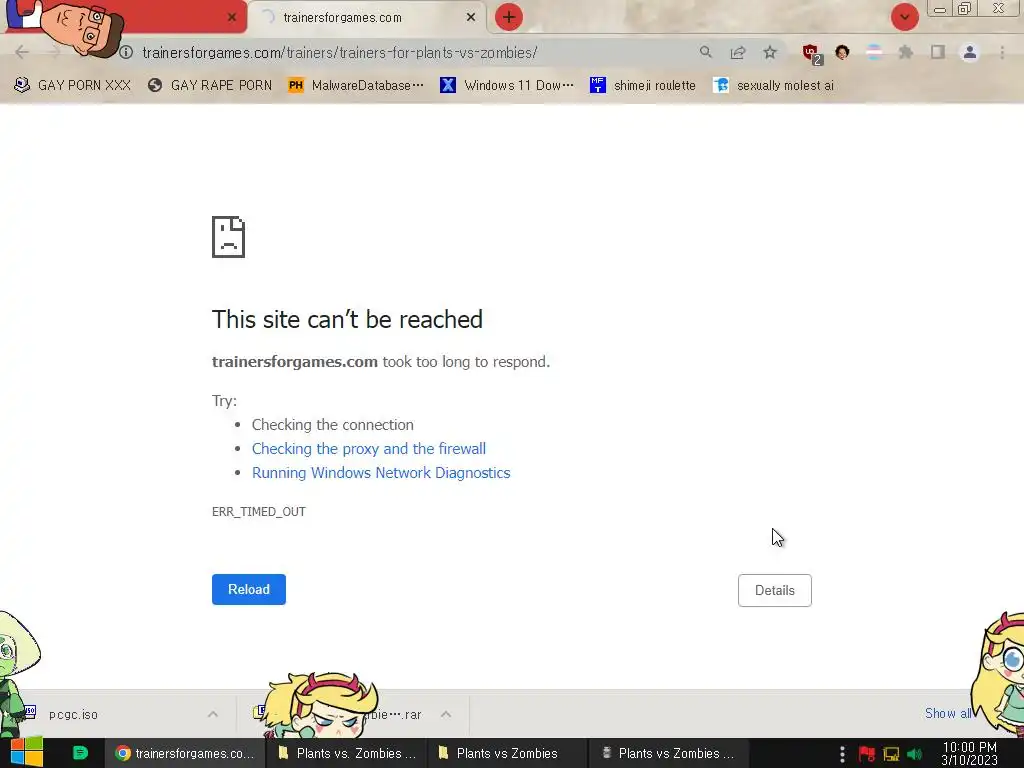
Task: Open the Windows Start button
Action: [x=26, y=753]
